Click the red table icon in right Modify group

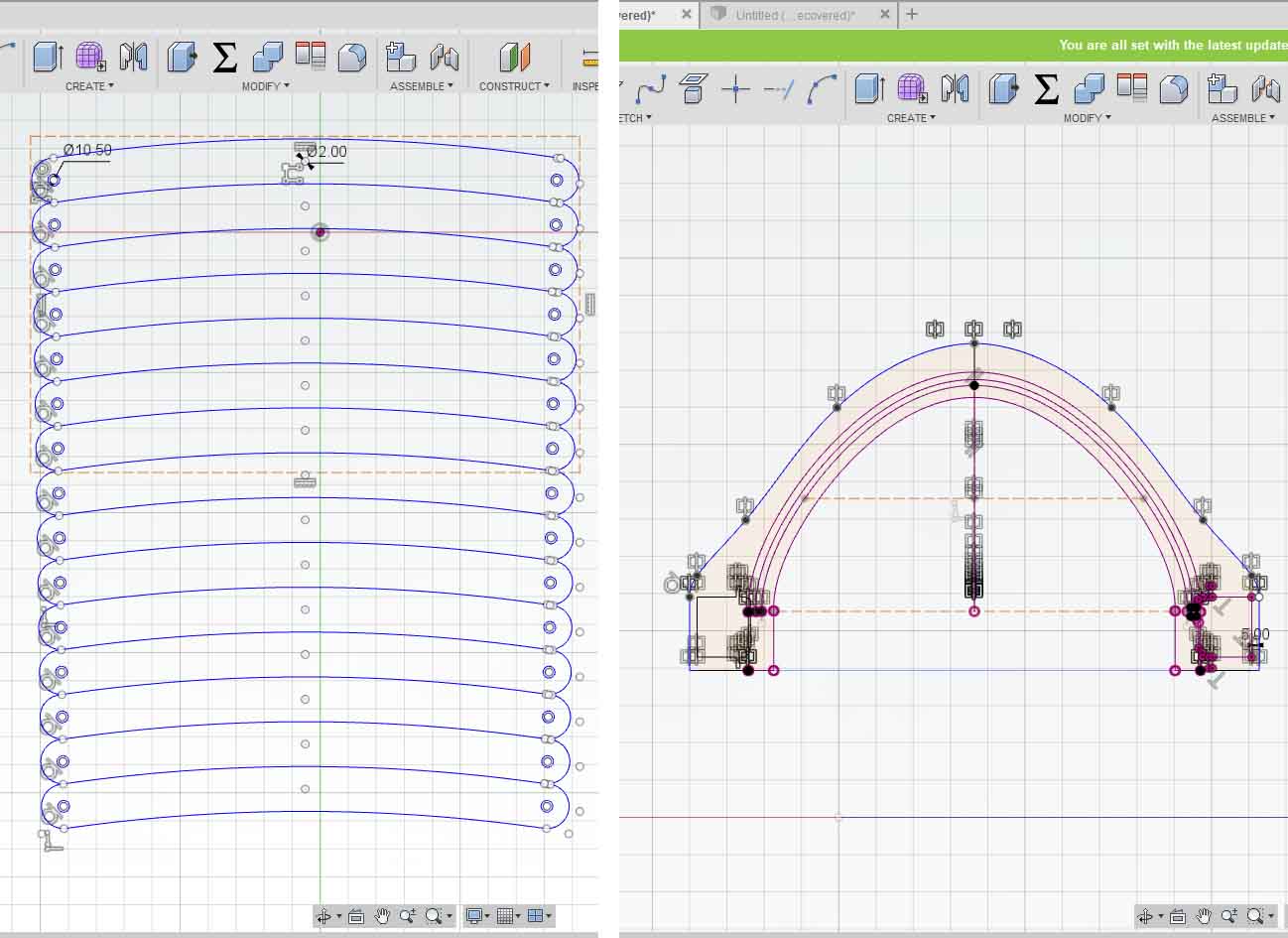1132,87
